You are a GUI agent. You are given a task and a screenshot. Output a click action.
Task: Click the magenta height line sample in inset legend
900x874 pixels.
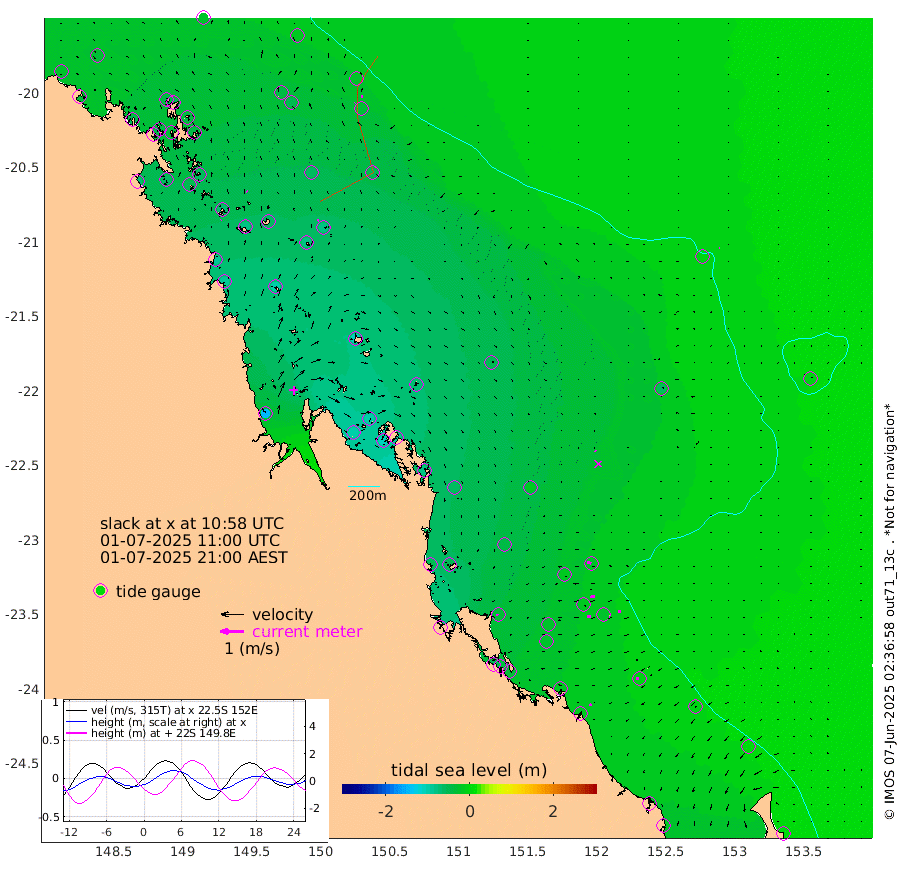point(77,733)
